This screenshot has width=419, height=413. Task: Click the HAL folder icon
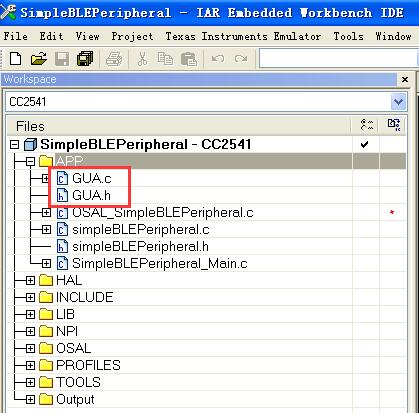point(46,280)
